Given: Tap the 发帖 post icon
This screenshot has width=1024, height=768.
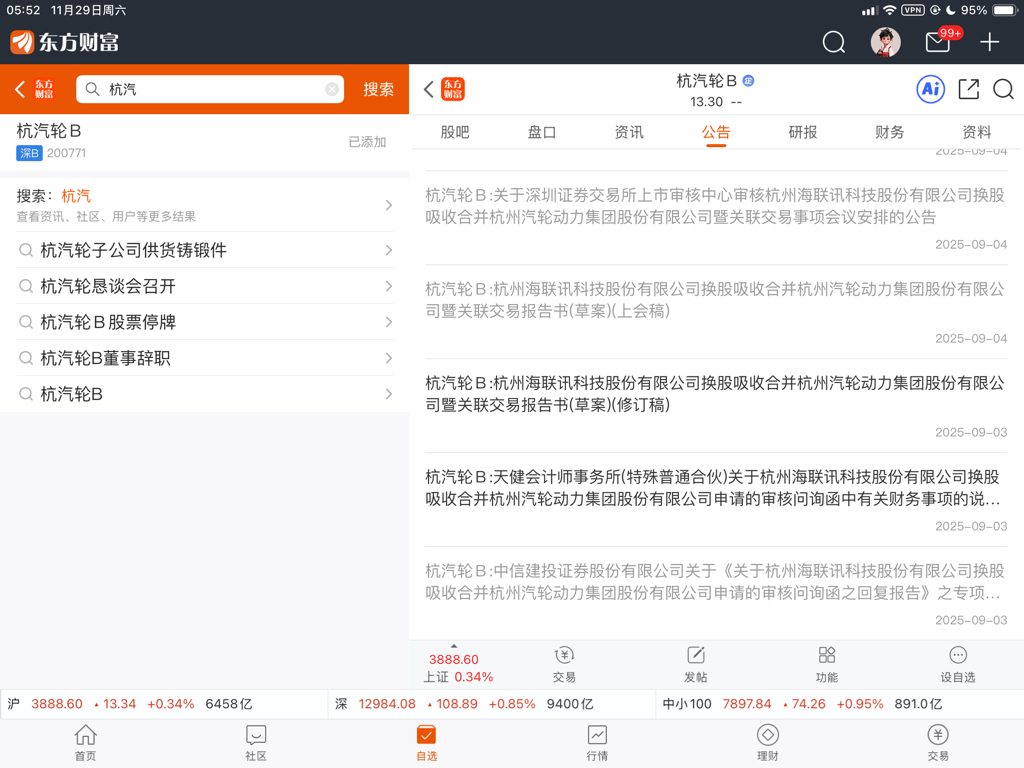Looking at the screenshot, I should pos(696,664).
